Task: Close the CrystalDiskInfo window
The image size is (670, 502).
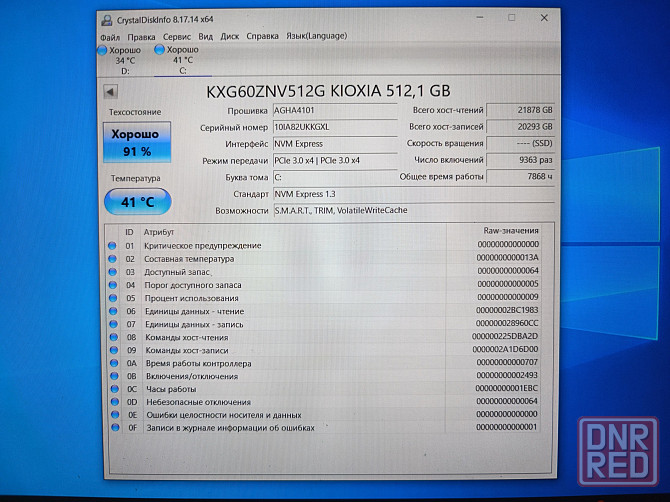Action: 544,18
